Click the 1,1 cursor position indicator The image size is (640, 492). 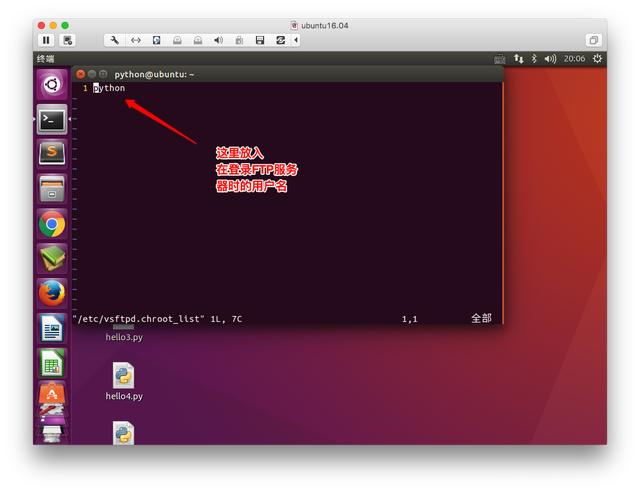[x=410, y=319]
